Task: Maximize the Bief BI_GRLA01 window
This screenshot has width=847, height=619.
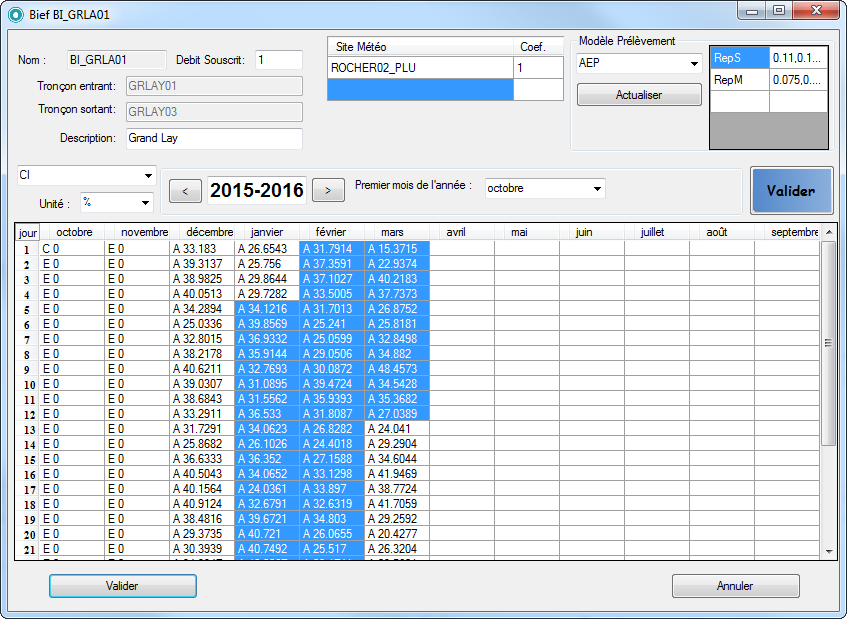Action: (x=778, y=10)
